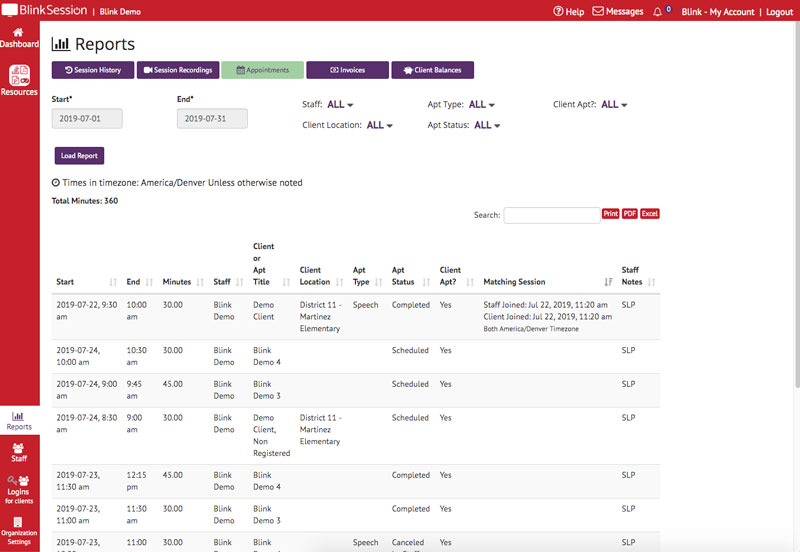Image resolution: width=800 pixels, height=552 pixels.
Task: Open the Dashboard home icon
Action: 19,38
